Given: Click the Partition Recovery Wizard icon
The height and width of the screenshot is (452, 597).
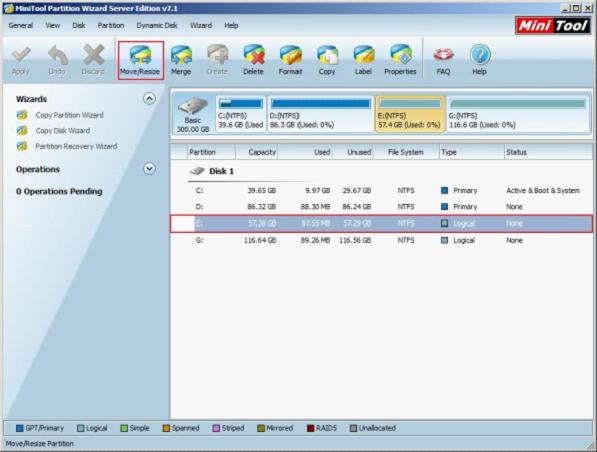Looking at the screenshot, I should (22, 146).
